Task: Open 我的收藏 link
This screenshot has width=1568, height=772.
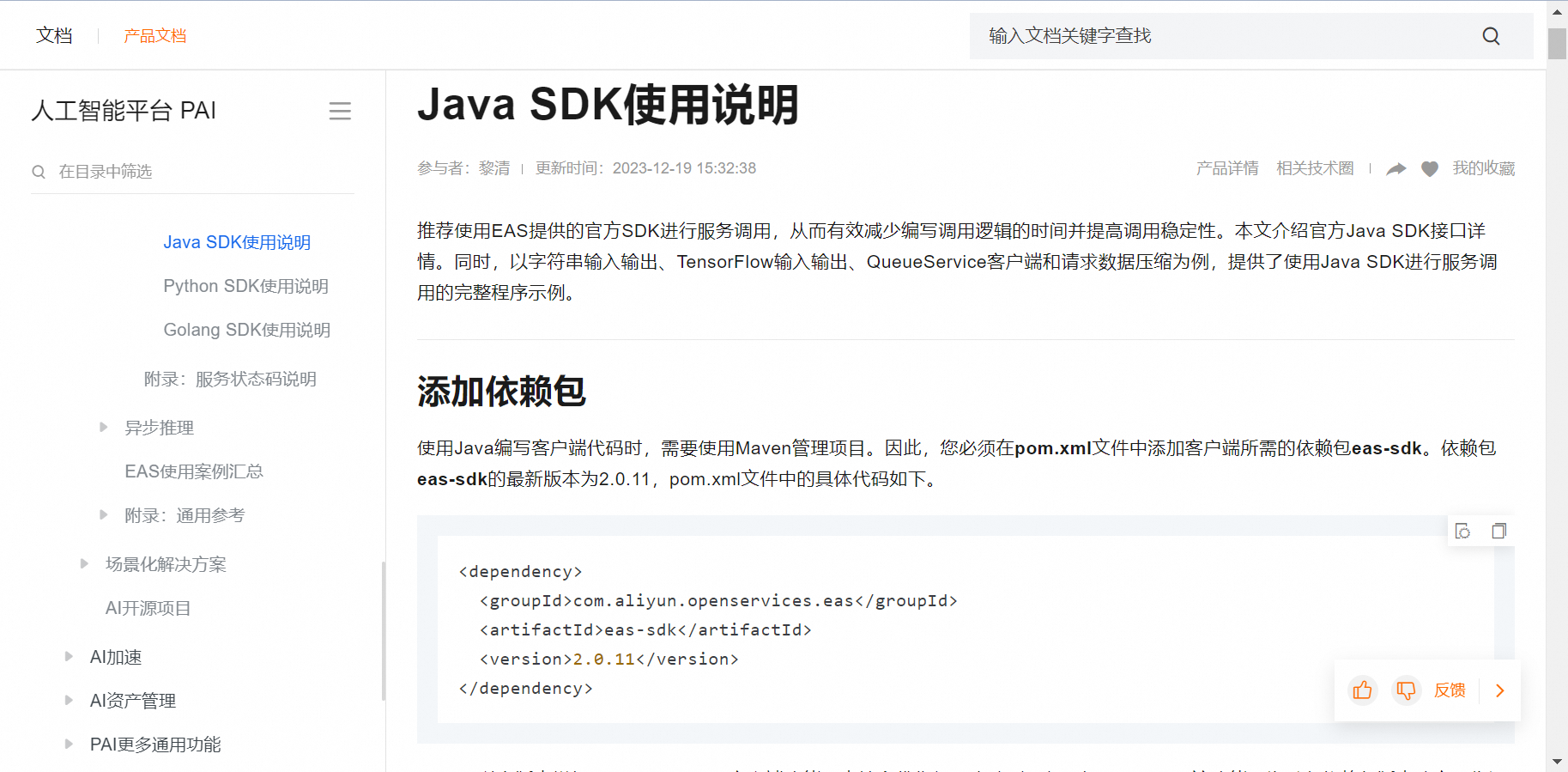Action: (1484, 168)
